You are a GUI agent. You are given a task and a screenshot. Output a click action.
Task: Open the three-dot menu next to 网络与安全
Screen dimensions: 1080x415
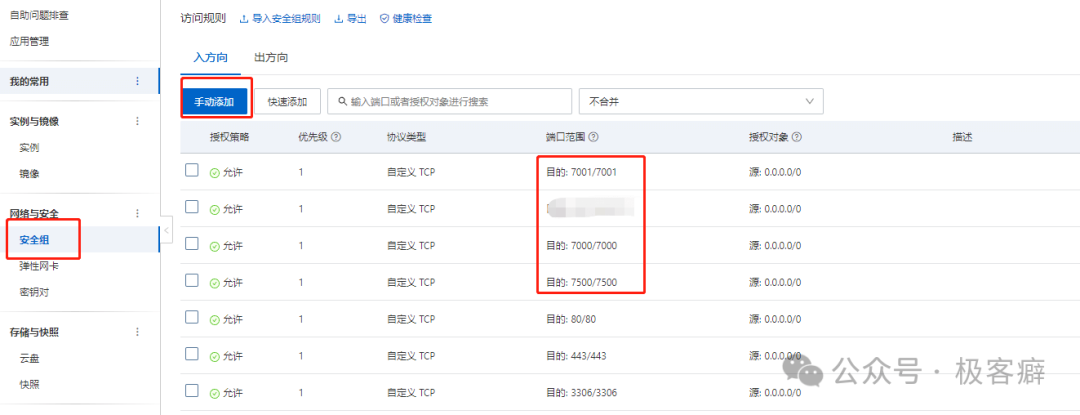pos(138,213)
